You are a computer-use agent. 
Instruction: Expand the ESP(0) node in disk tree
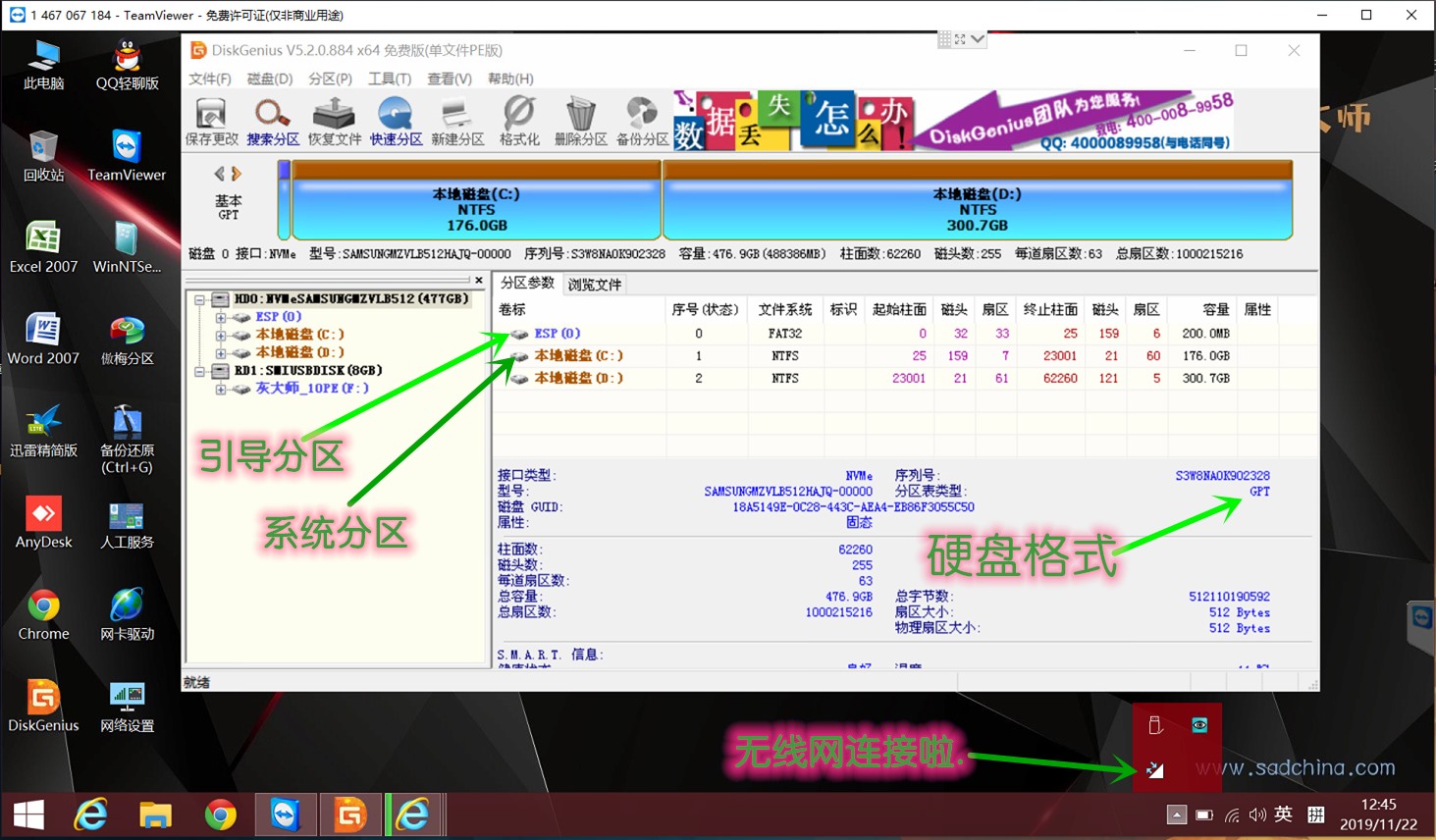[221, 317]
